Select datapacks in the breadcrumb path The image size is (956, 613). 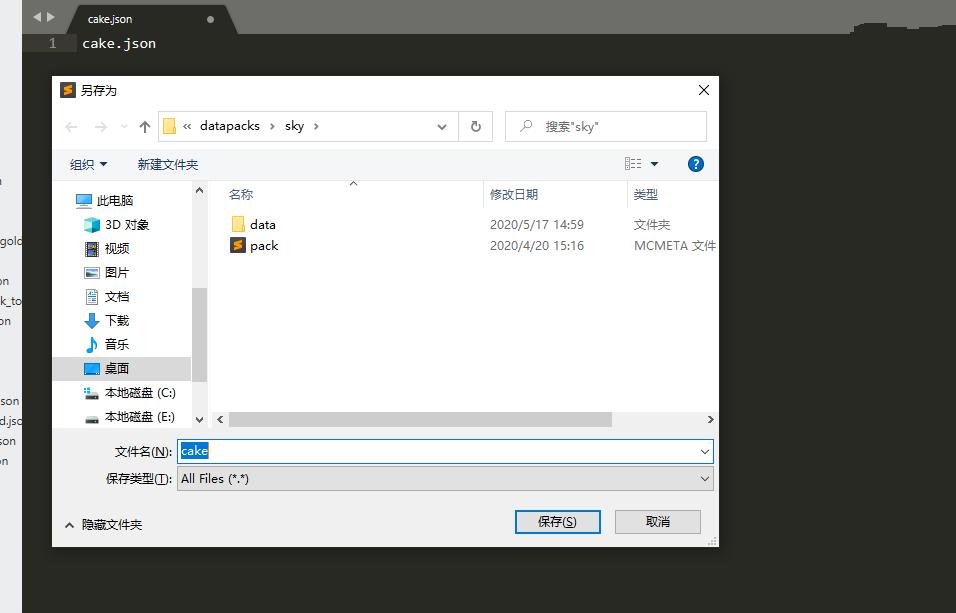230,126
